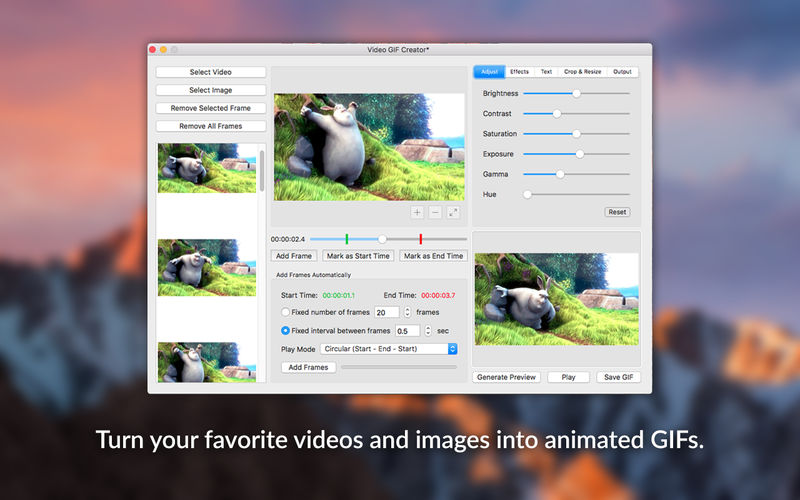Select Fixed interval between frames option
This screenshot has width=800, height=500.
pos(286,330)
